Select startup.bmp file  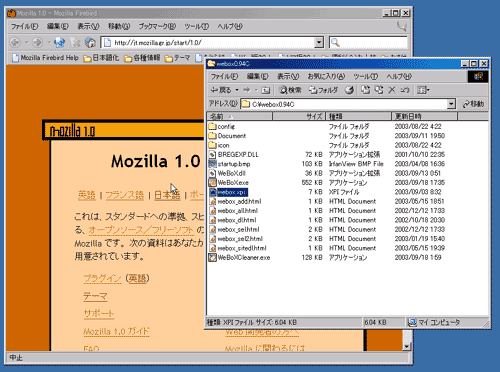(229, 164)
